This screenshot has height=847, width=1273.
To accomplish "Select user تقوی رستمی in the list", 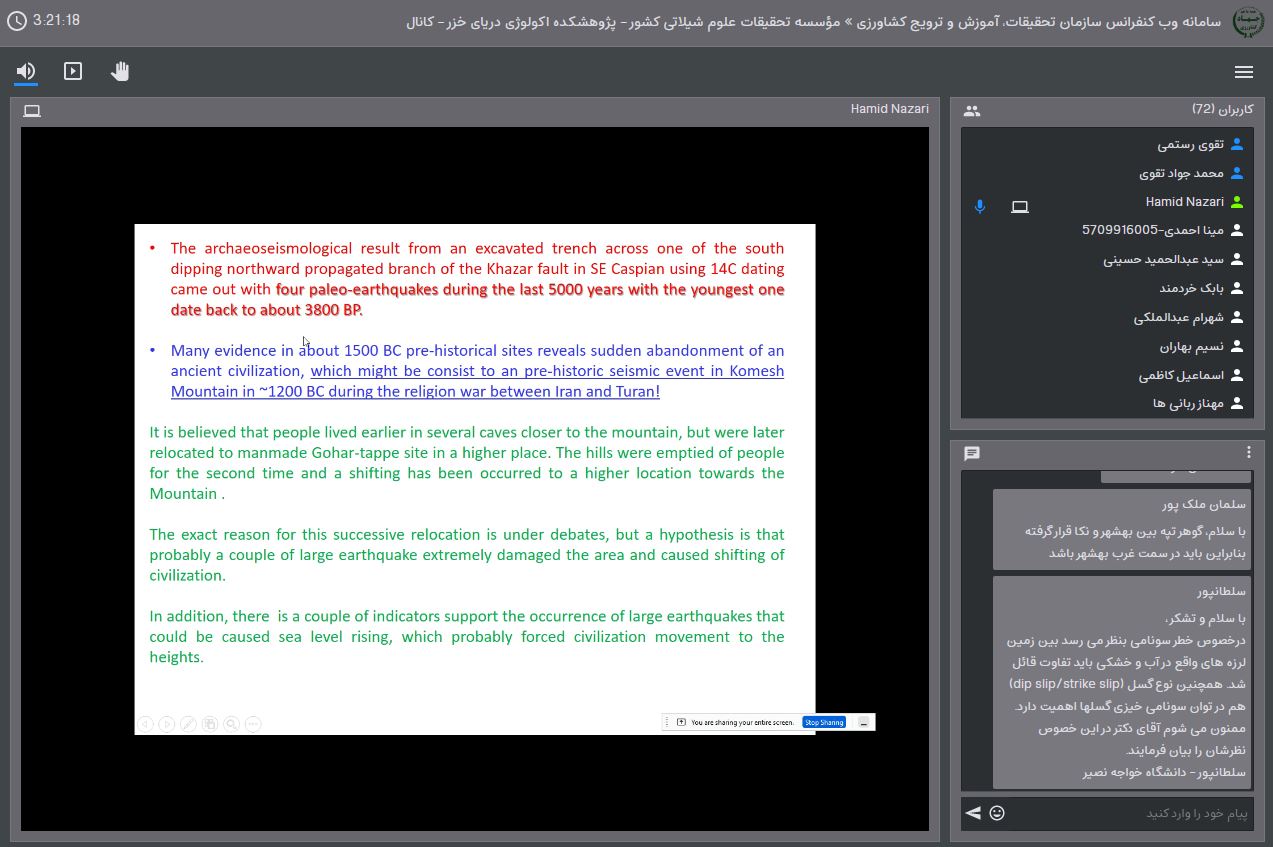I will tap(1108, 144).
